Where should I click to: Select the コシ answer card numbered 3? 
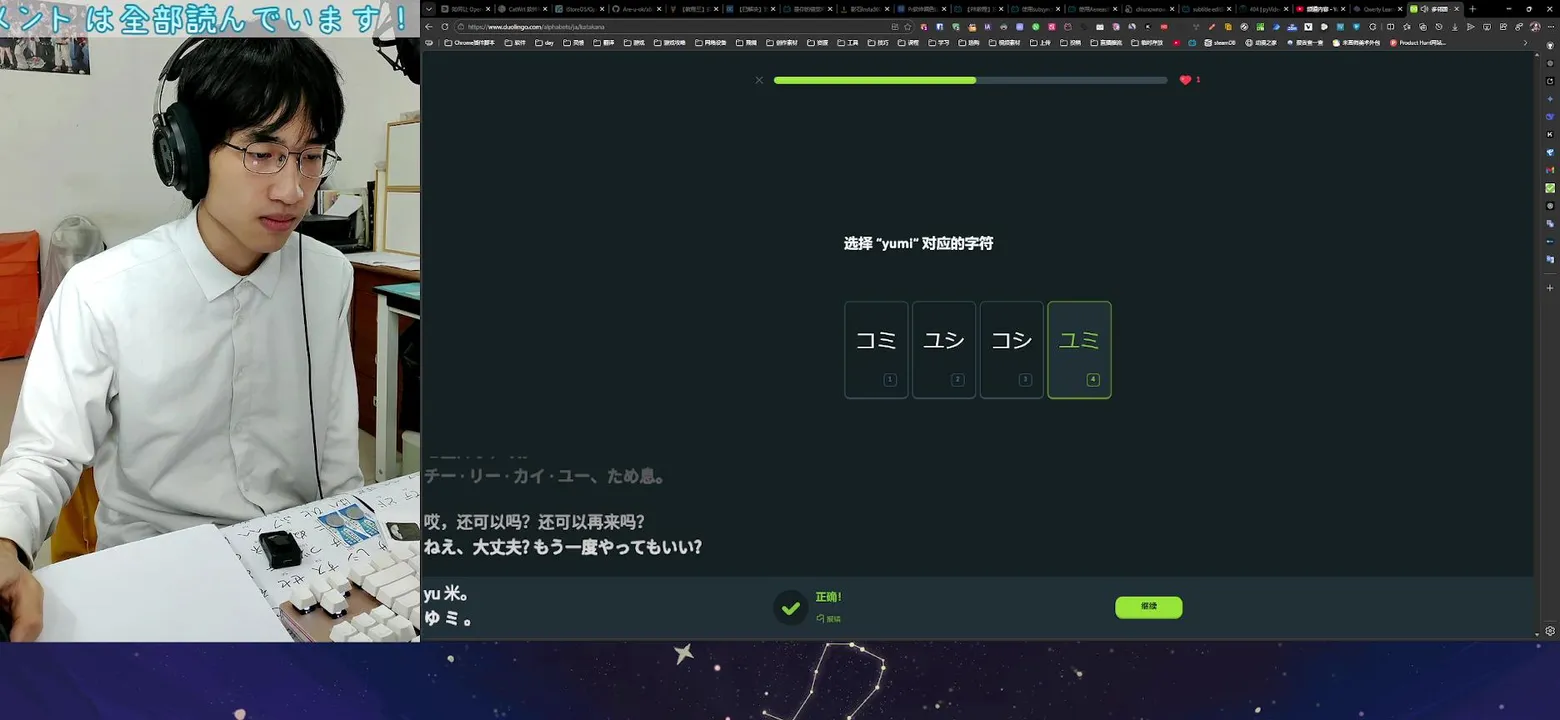[x=1011, y=350]
